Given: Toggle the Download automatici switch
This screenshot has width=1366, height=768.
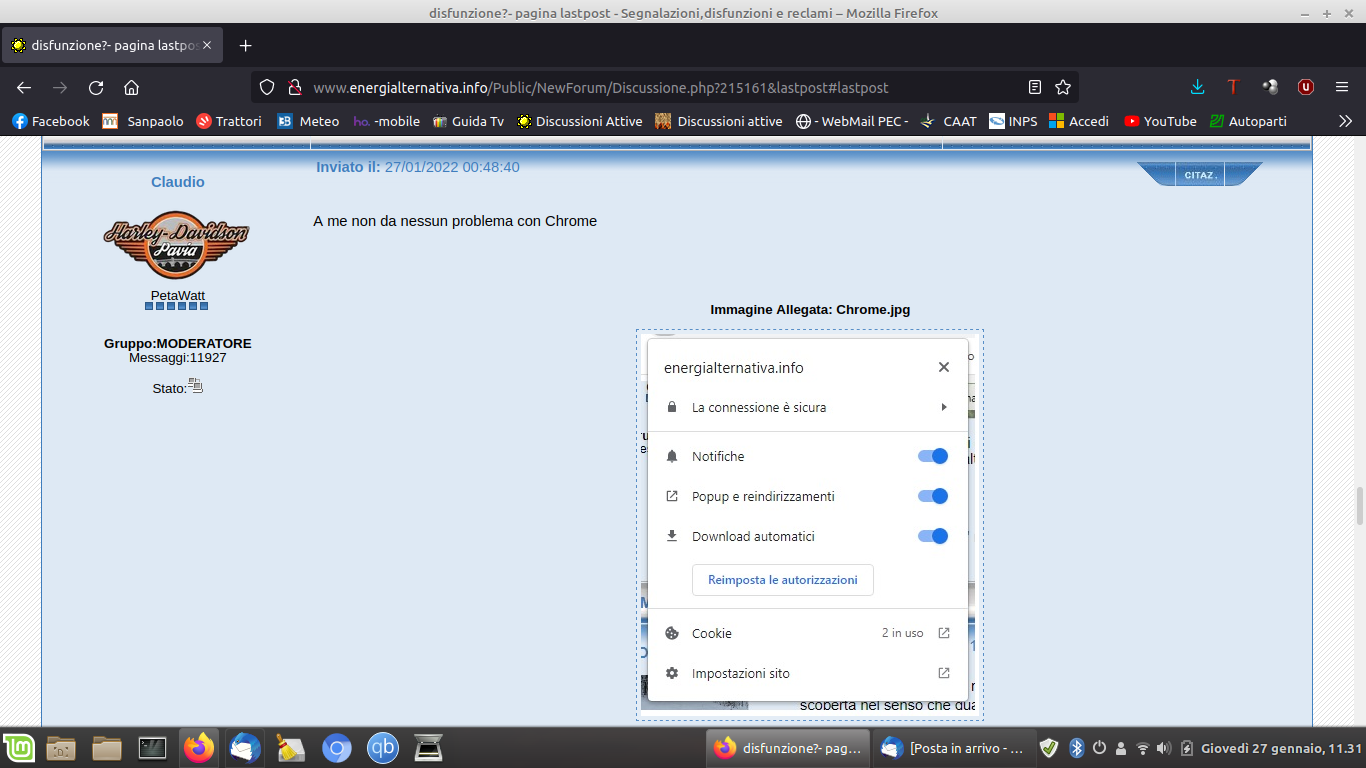Looking at the screenshot, I should pyautogui.click(x=933, y=536).
